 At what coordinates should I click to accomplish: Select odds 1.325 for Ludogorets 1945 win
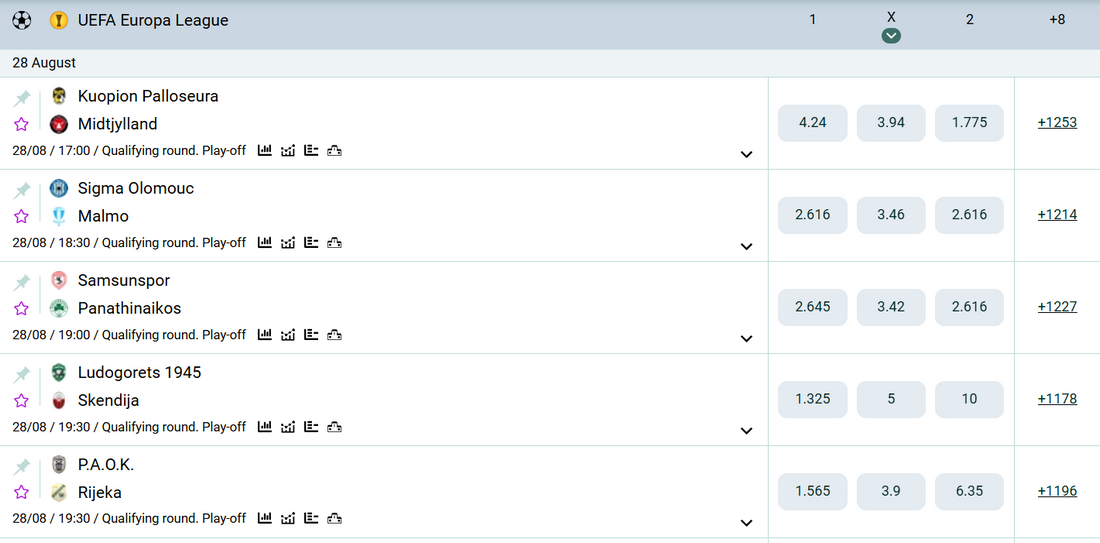[x=812, y=399]
